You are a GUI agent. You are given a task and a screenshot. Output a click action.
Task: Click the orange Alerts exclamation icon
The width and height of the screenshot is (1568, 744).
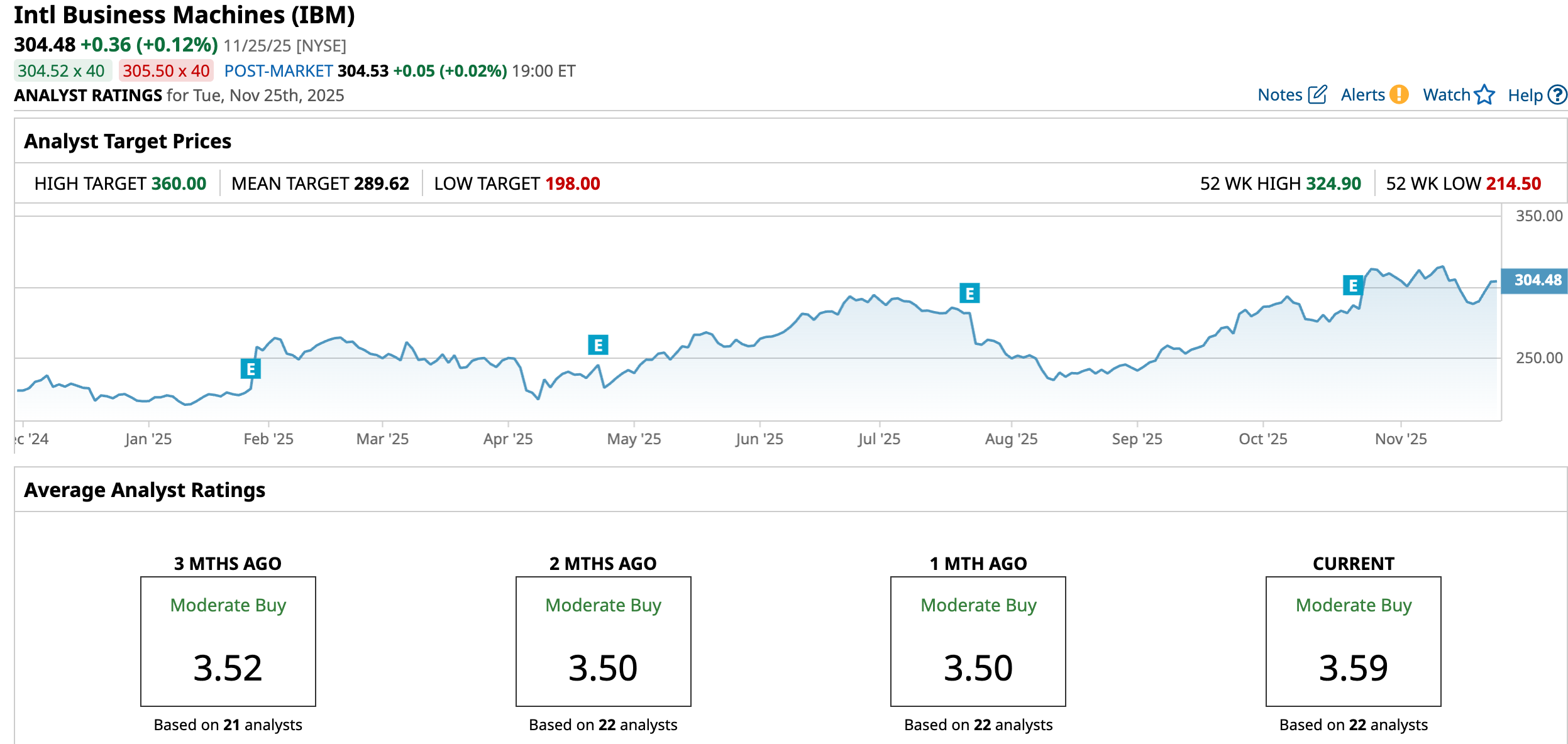pyautogui.click(x=1399, y=95)
